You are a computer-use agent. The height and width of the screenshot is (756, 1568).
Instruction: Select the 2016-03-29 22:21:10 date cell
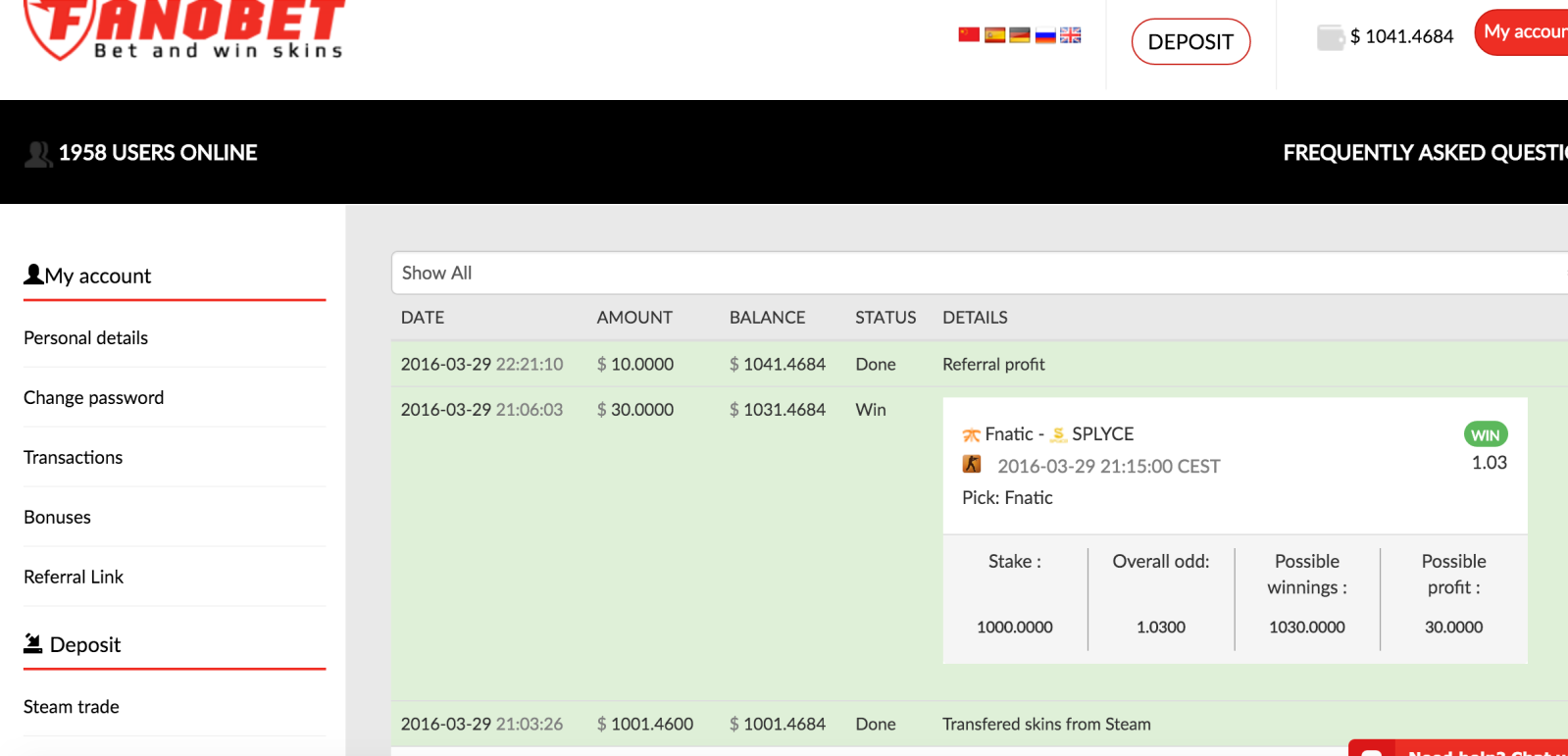point(481,365)
